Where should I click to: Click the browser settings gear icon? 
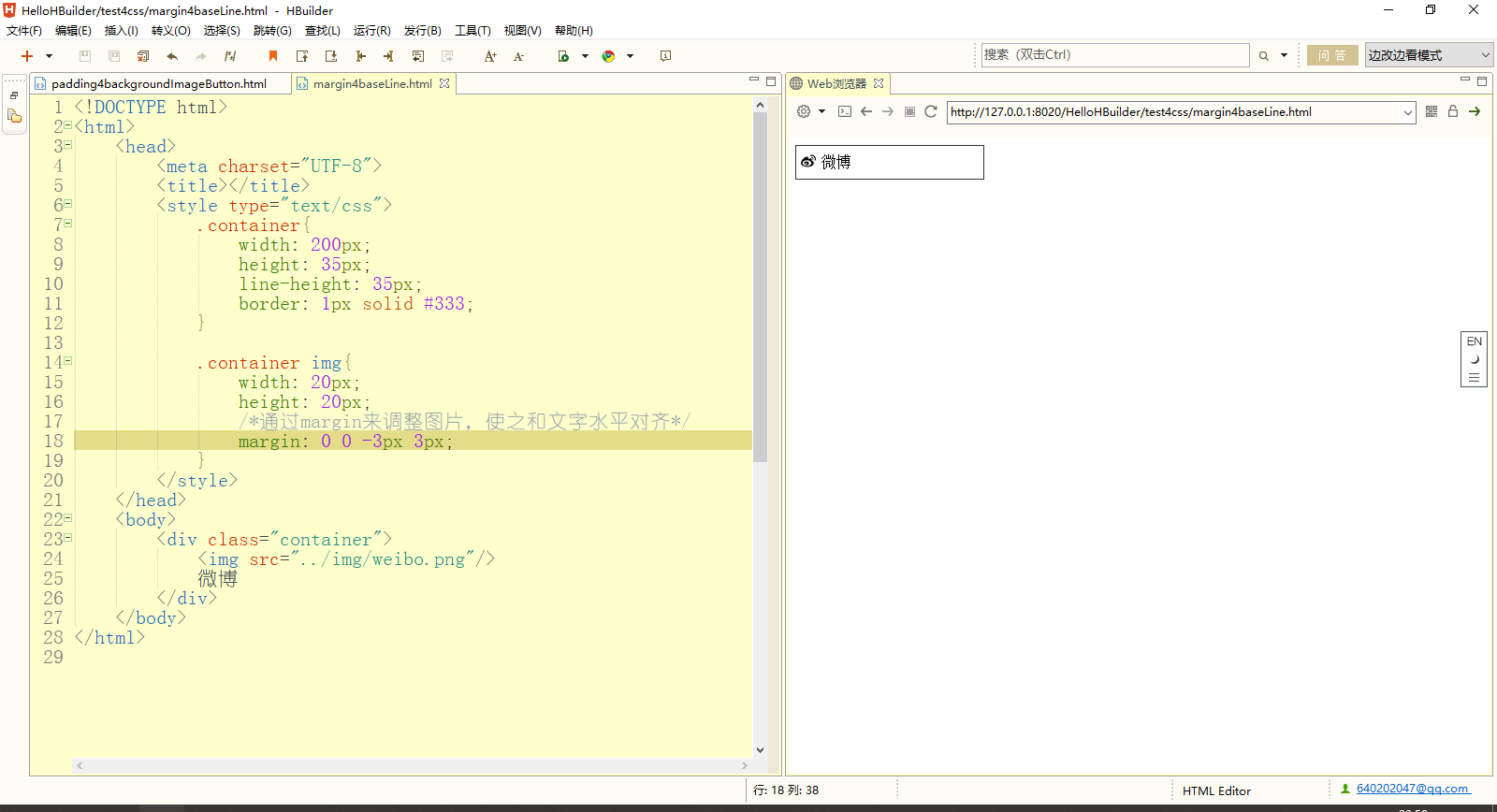tap(804, 111)
